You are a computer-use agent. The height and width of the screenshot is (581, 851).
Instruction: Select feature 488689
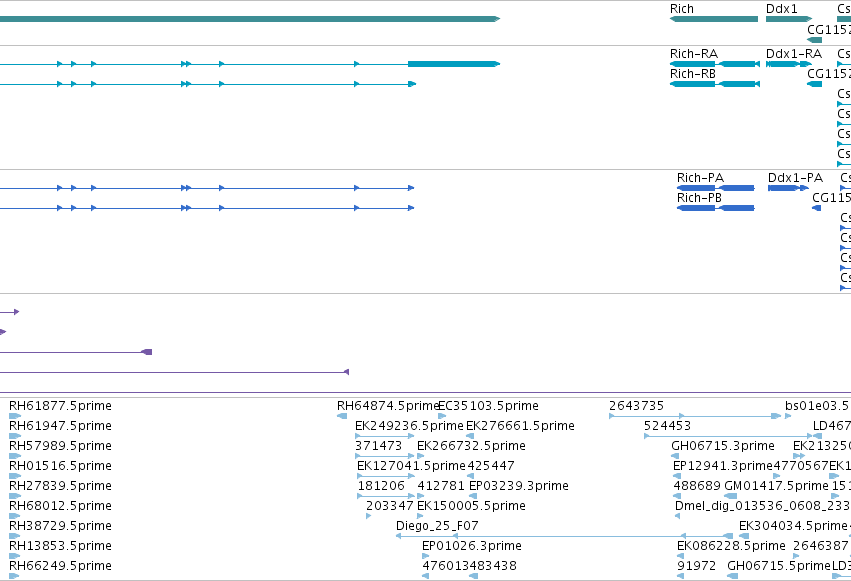tap(697, 486)
